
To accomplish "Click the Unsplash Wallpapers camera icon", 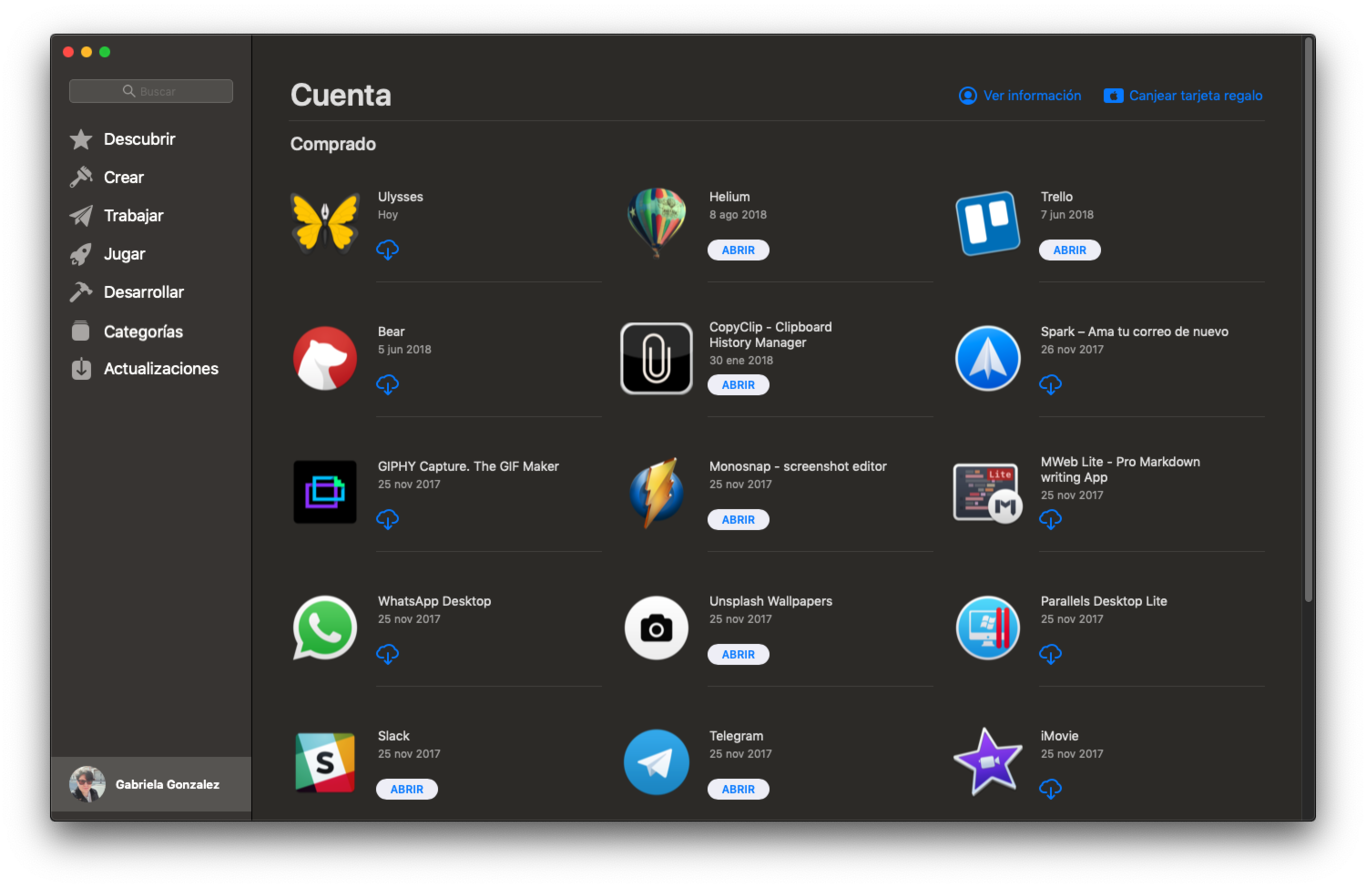I will coord(656,628).
